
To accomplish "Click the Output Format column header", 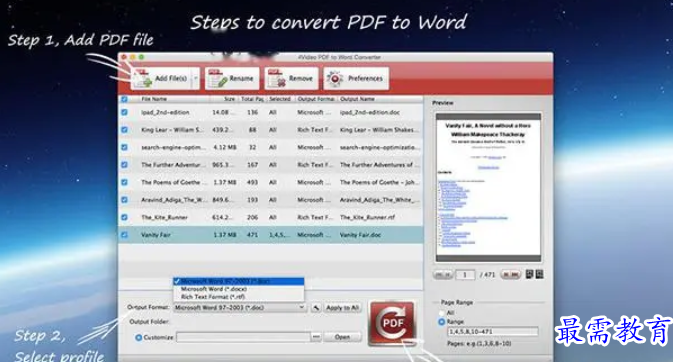I will 316,99.
